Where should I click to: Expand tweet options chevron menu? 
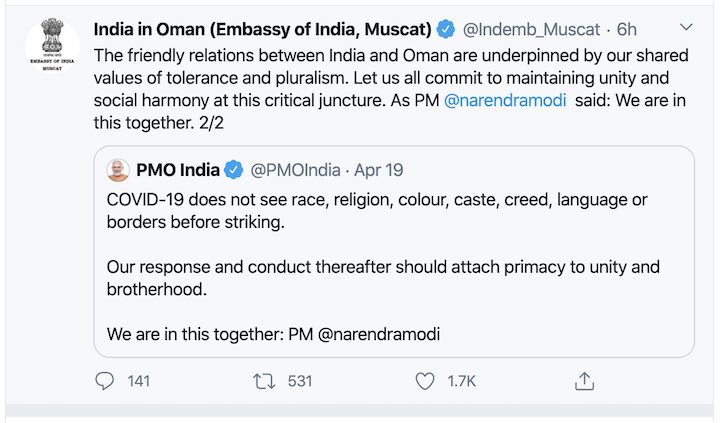(x=685, y=26)
